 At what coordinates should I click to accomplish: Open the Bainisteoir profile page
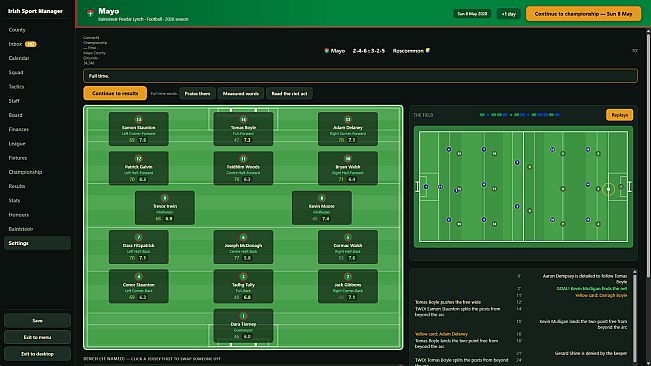point(37,229)
